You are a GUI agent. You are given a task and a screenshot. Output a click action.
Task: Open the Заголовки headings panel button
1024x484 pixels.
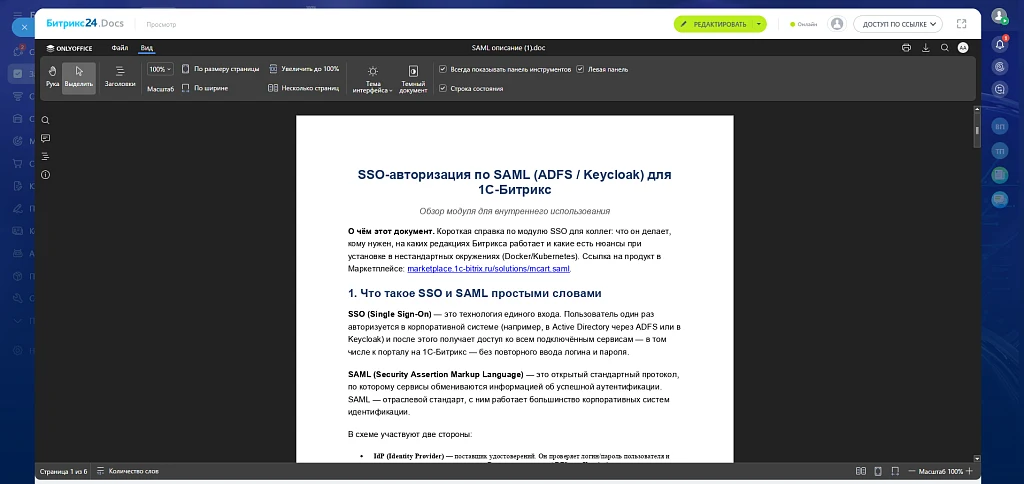click(x=120, y=77)
